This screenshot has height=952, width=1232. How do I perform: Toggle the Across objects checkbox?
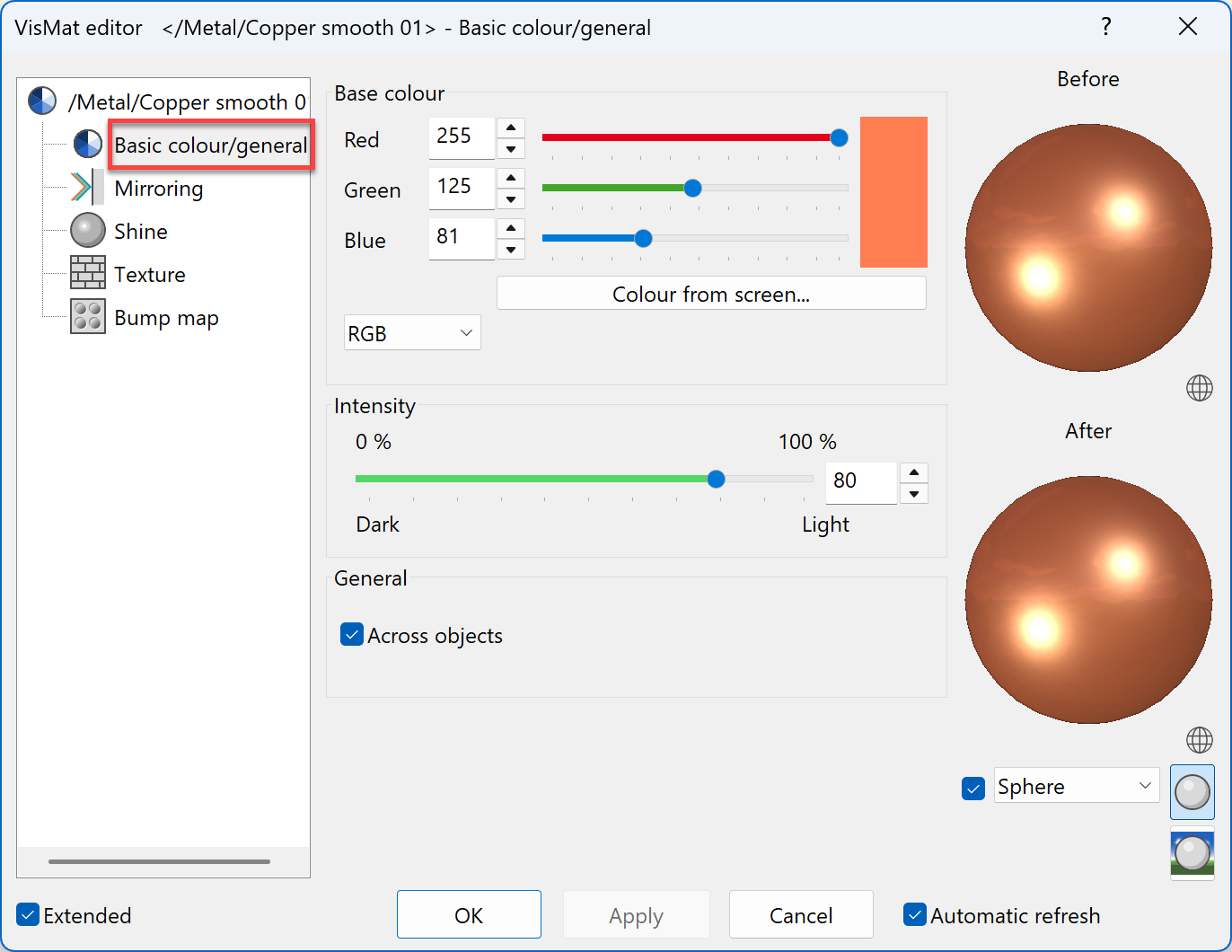point(351,635)
